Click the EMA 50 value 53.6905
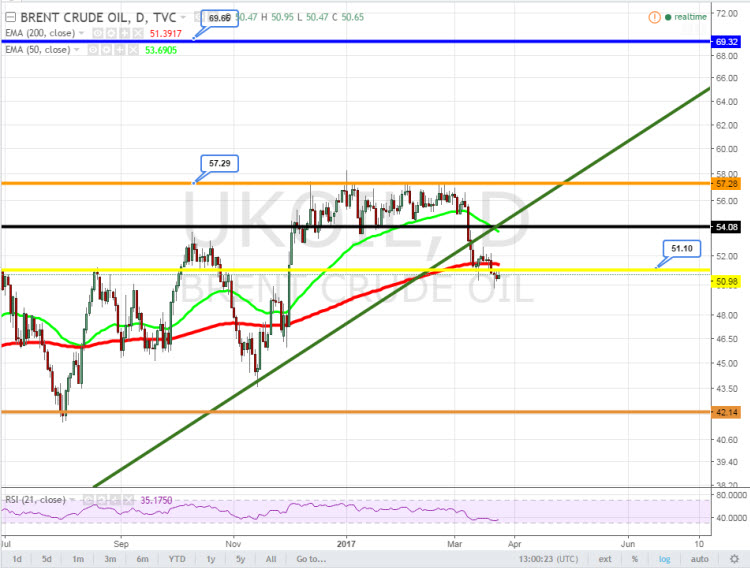Viewport: 750px width, 568px height. coord(161,50)
